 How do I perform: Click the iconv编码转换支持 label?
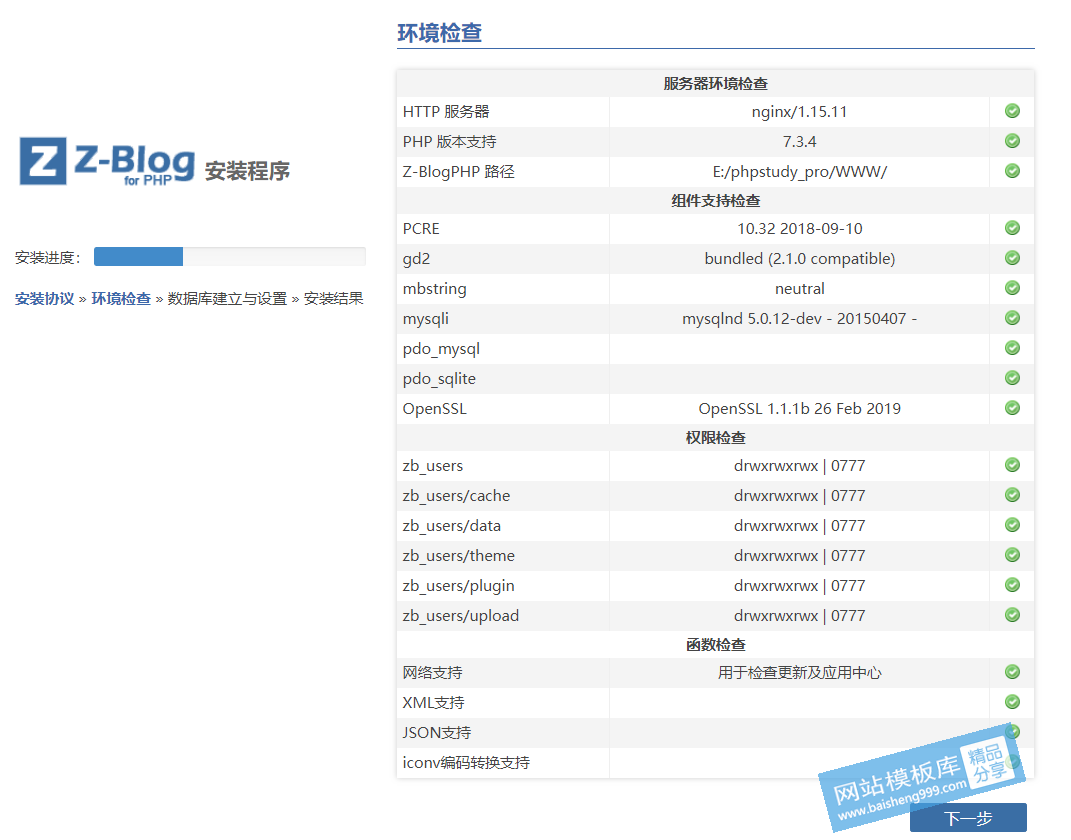click(x=467, y=763)
